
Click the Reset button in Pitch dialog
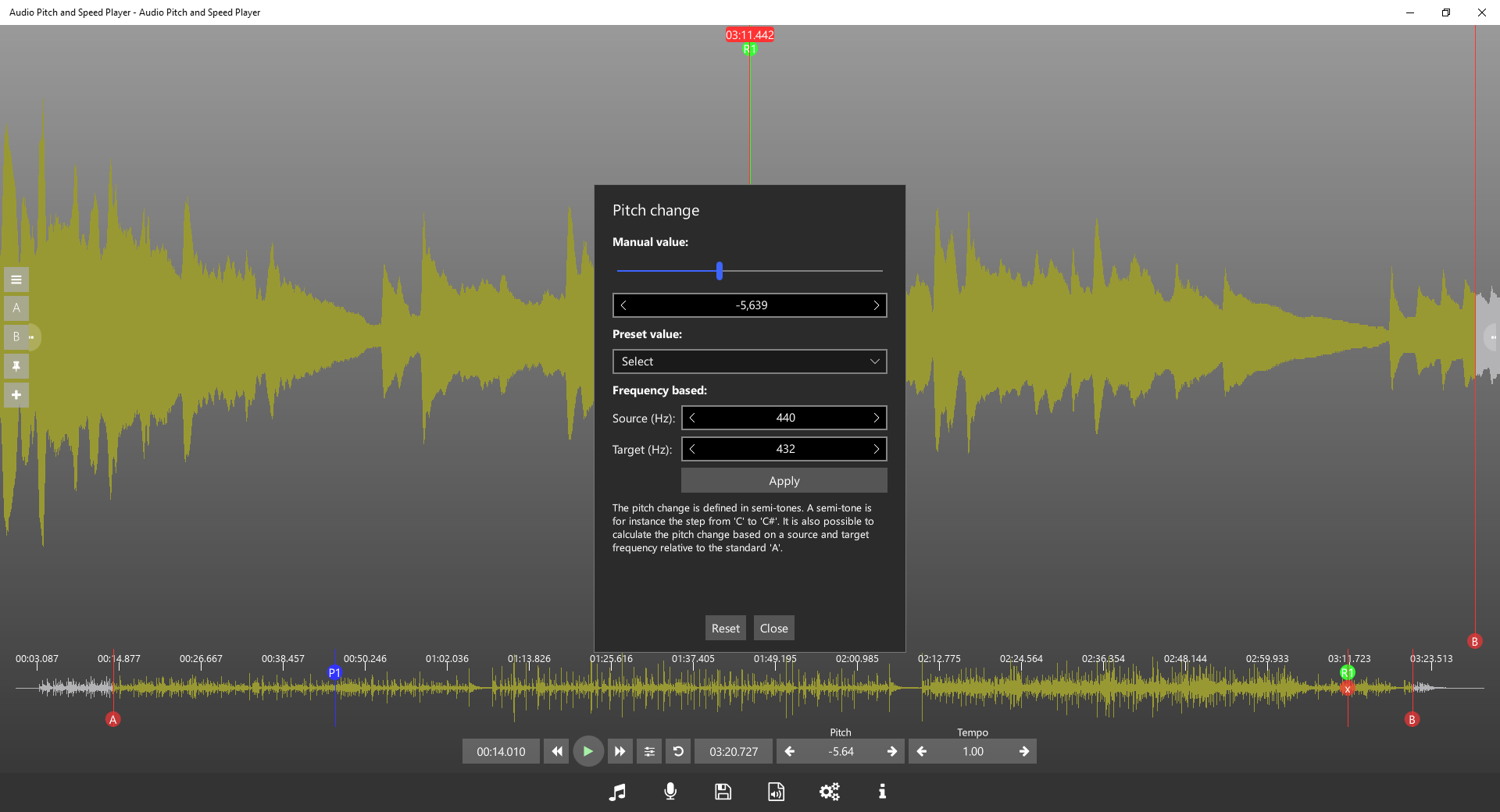[725, 629]
